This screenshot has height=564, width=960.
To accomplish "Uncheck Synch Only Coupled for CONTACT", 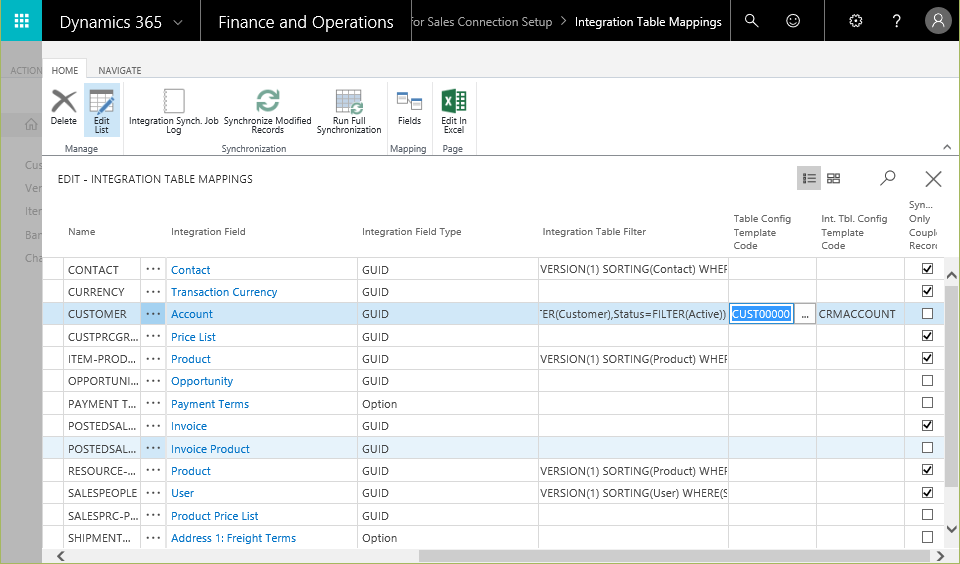I will 928,268.
